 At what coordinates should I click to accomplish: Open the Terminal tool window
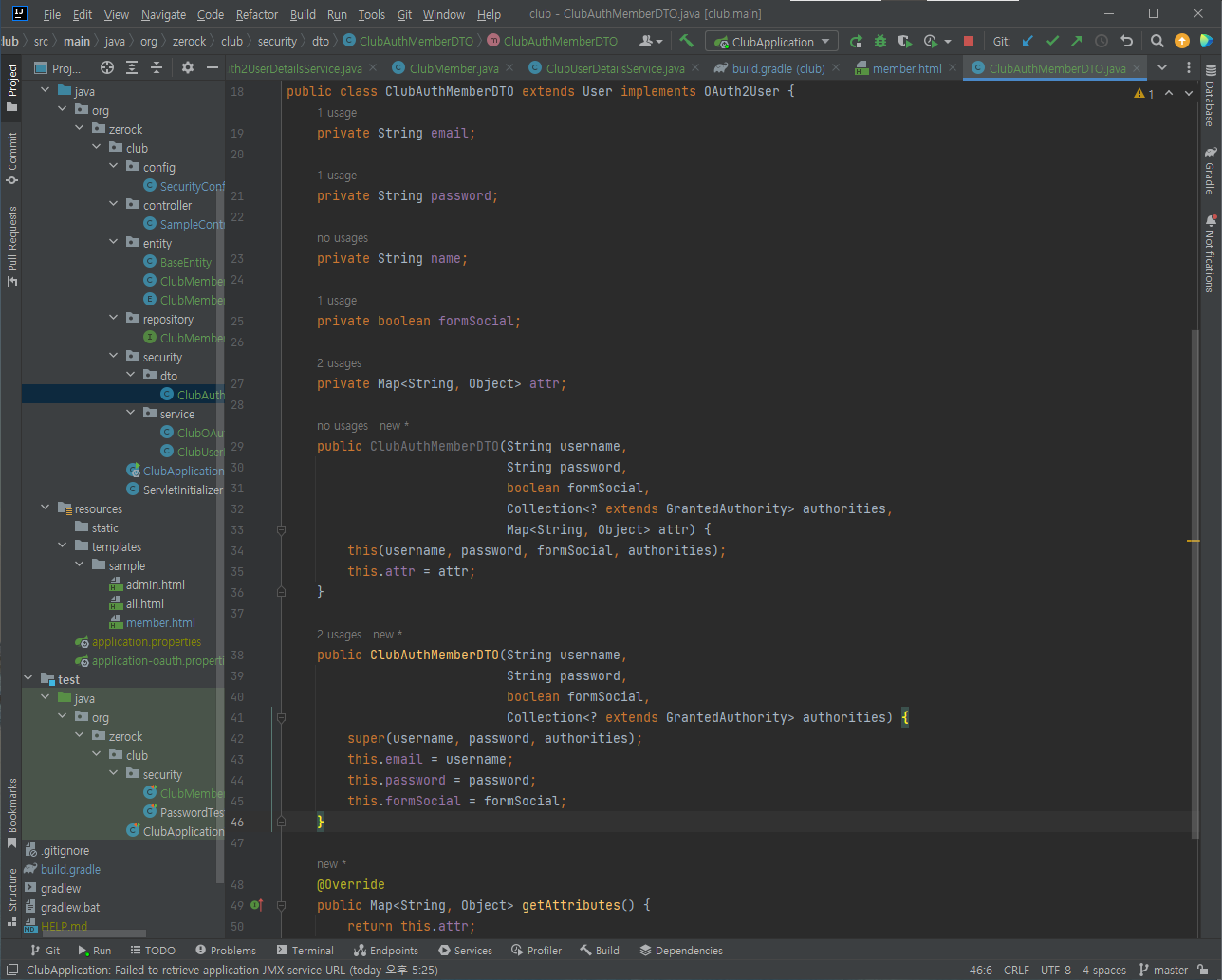coord(305,950)
